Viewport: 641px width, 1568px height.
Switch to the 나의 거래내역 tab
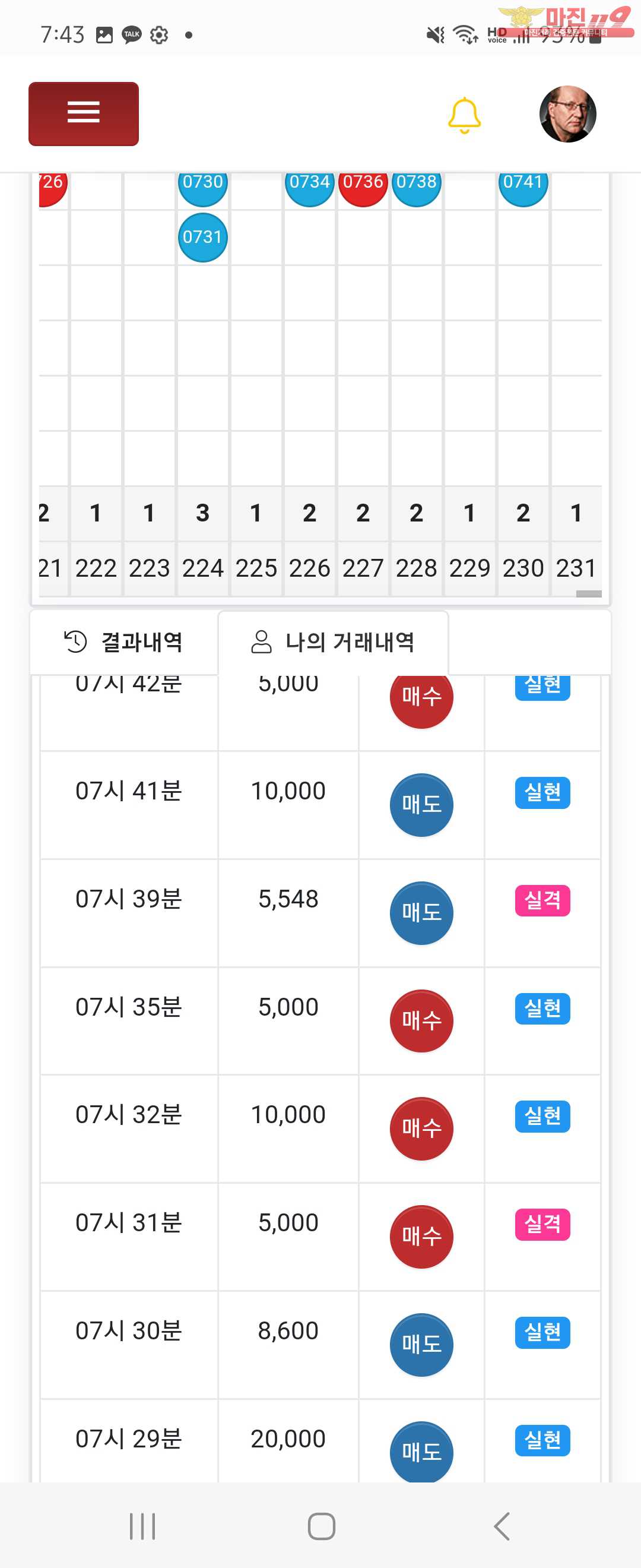tap(332, 642)
